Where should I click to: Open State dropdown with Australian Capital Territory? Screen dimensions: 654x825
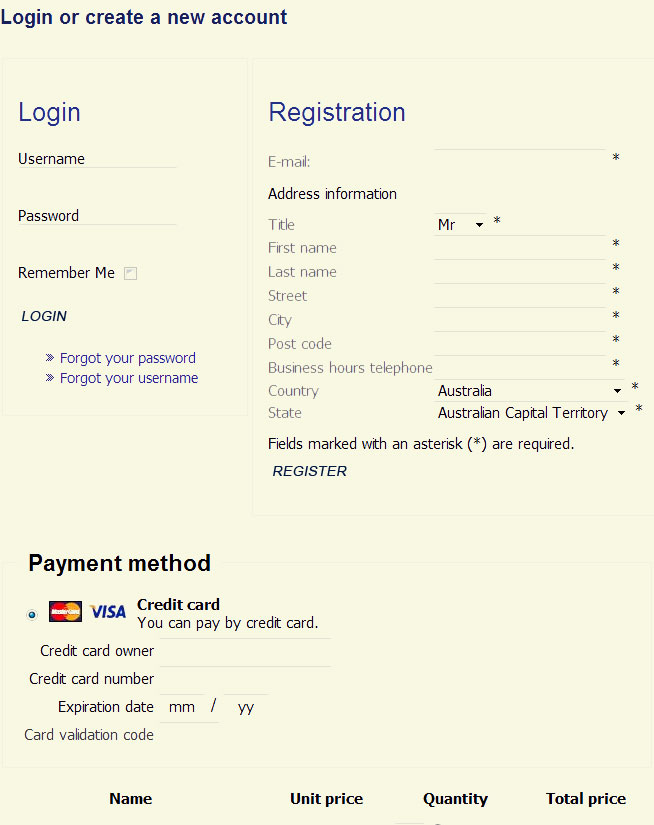pyautogui.click(x=531, y=412)
